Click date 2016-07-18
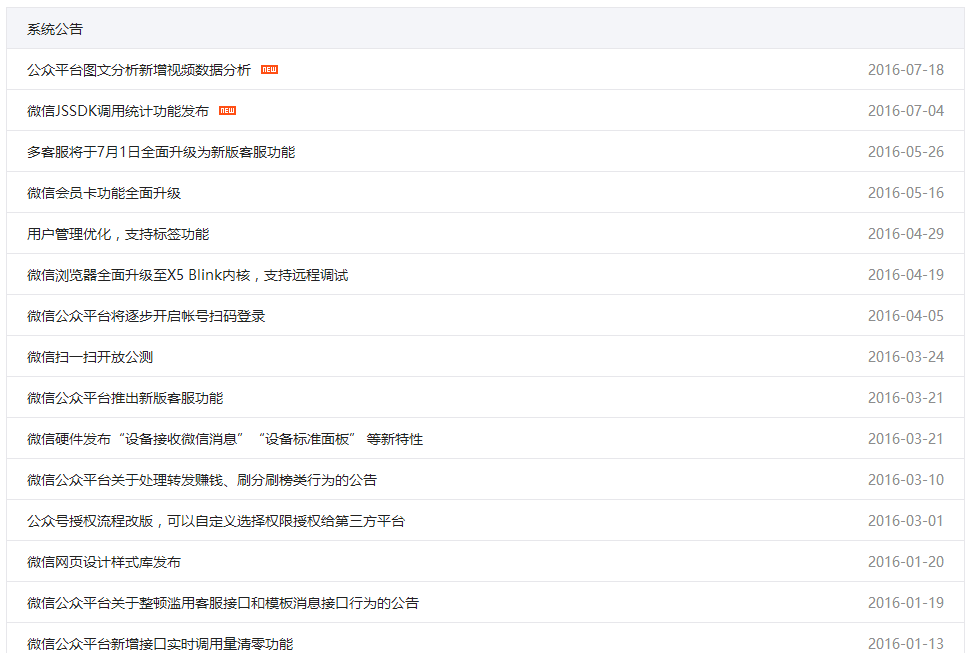This screenshot has width=966, height=653. [906, 70]
